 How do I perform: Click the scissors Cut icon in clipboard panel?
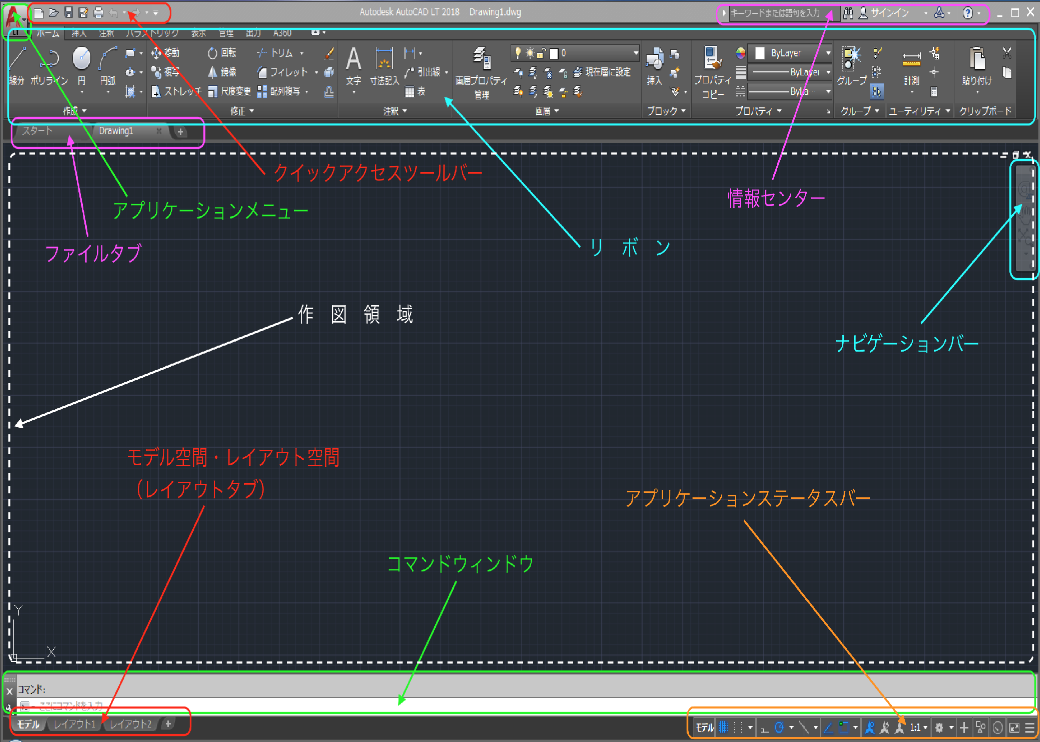pos(1007,53)
